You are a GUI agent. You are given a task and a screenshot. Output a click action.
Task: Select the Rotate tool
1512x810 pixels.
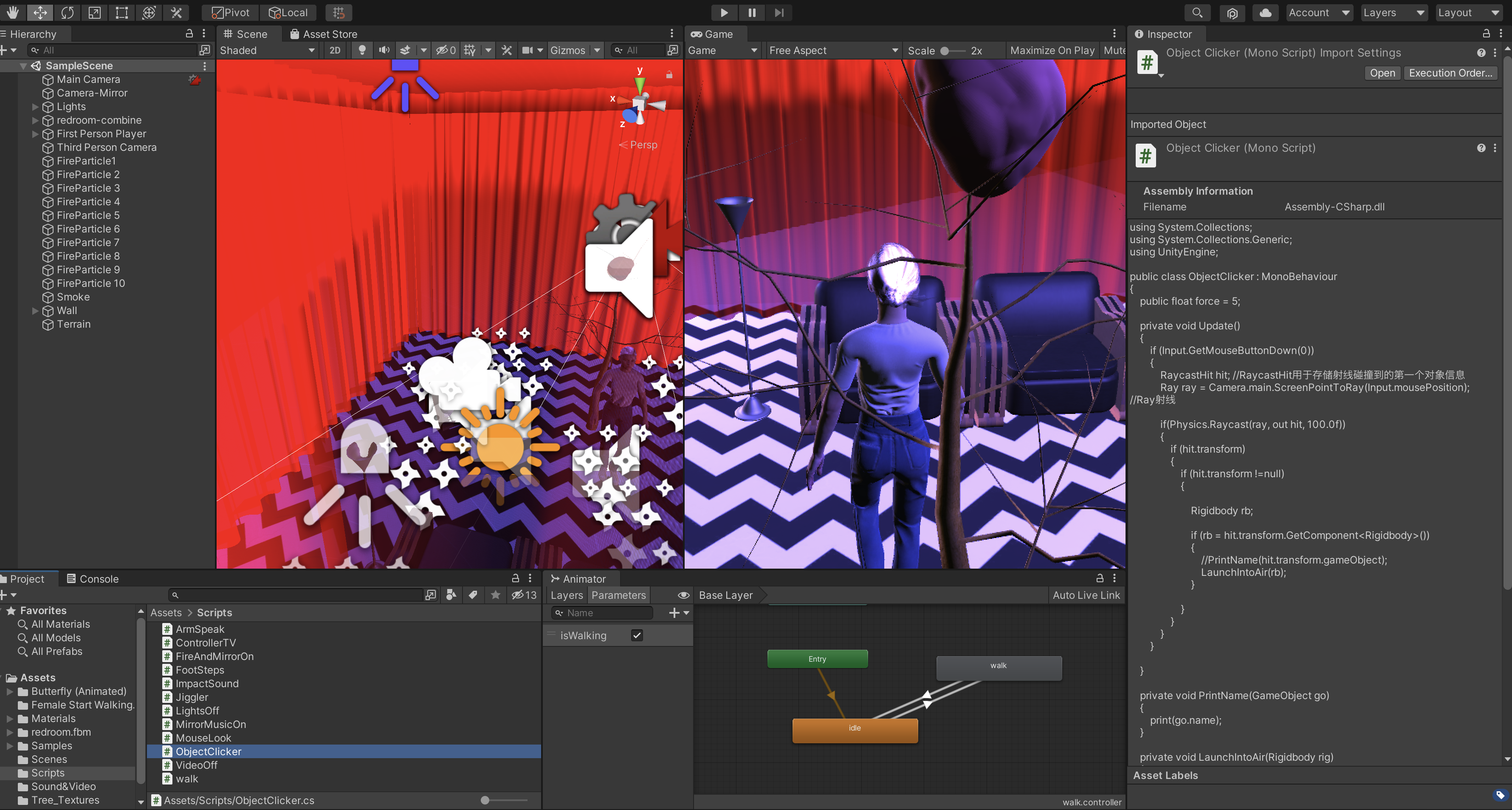click(x=68, y=12)
